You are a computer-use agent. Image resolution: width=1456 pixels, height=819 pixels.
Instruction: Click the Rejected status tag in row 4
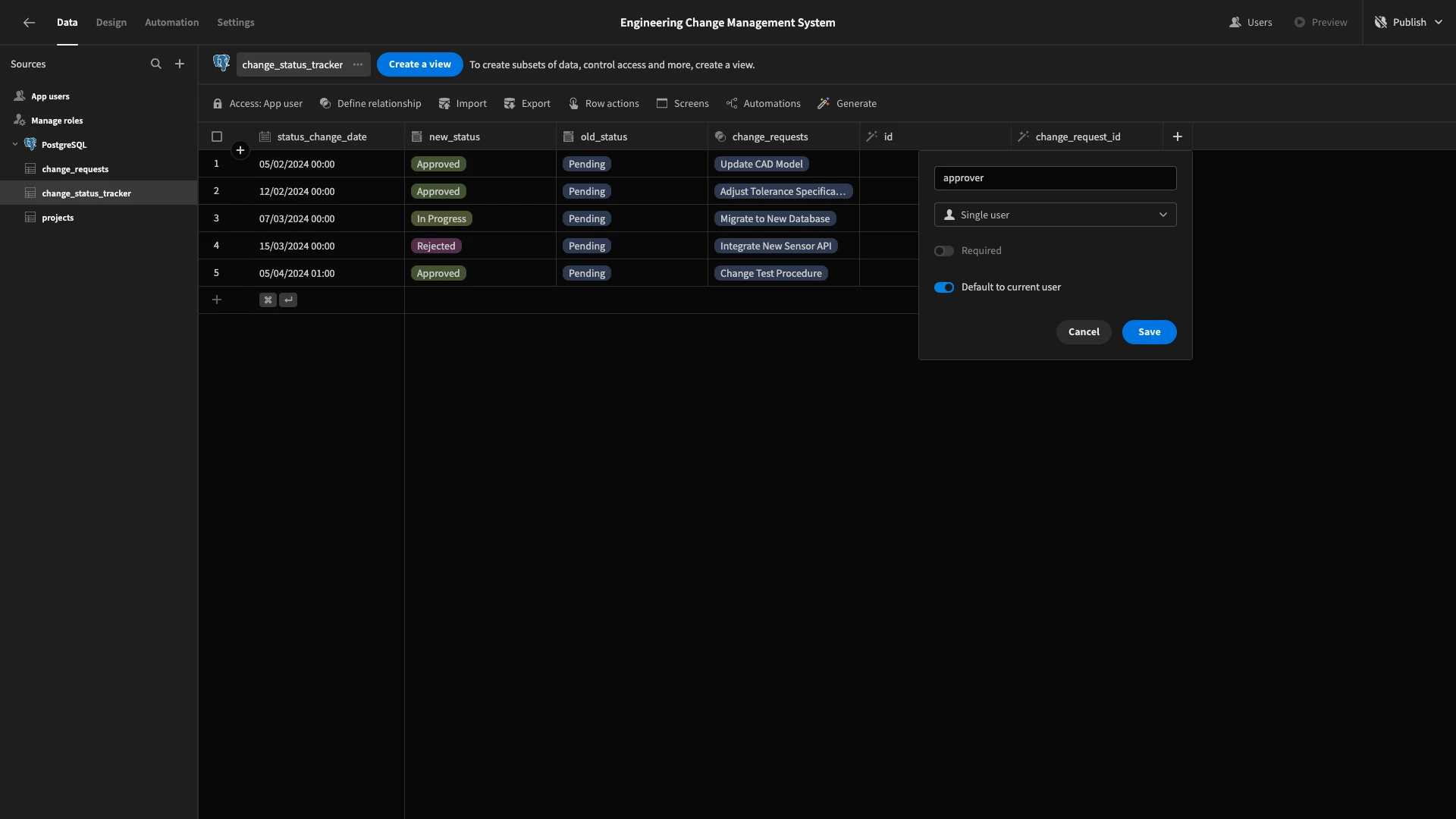point(436,246)
